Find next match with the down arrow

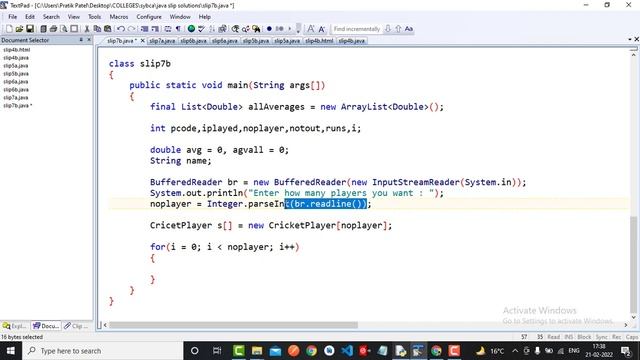(388, 29)
